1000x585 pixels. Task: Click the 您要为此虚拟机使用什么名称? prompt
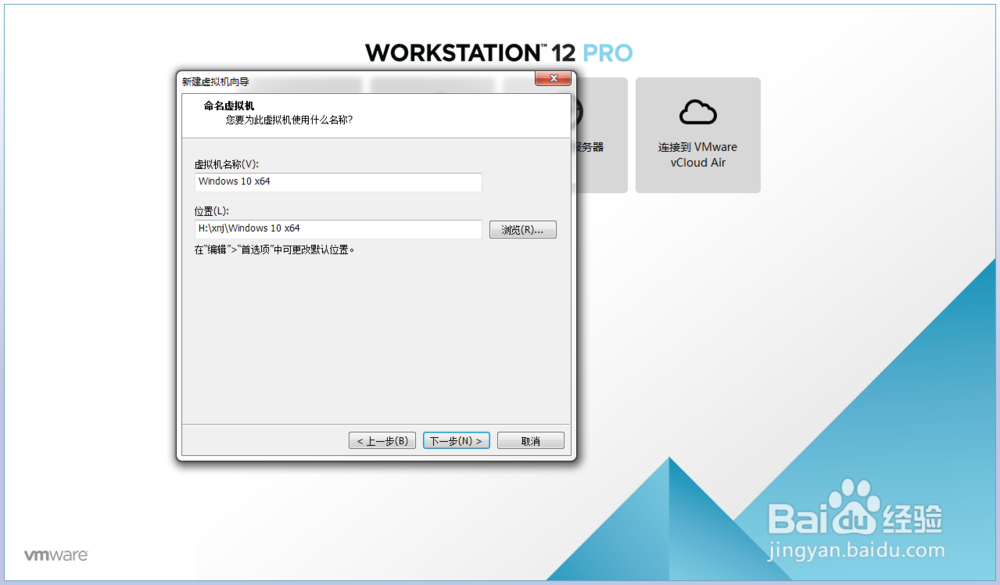coord(289,120)
